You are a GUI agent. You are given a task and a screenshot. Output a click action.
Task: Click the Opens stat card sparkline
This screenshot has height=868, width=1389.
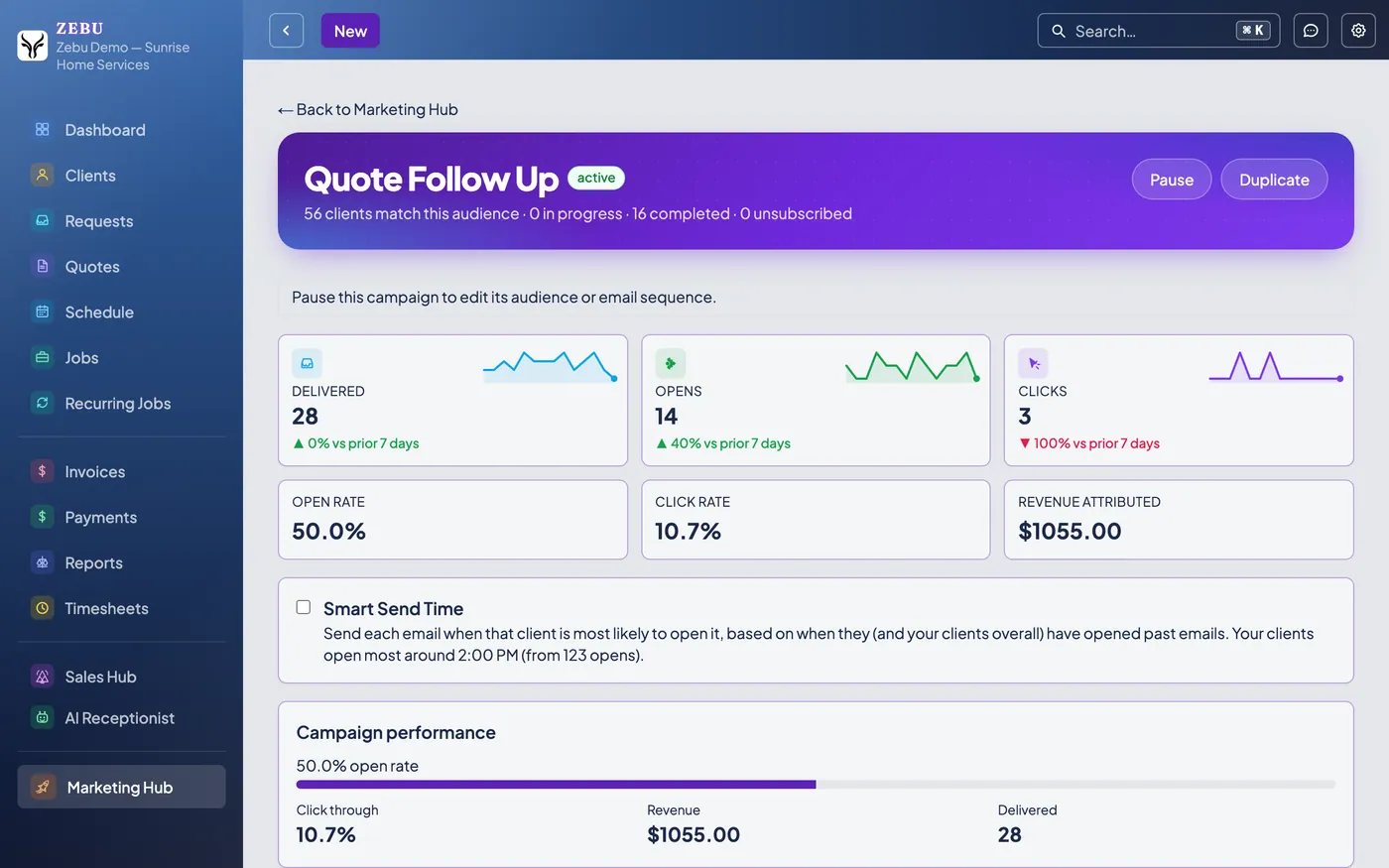point(913,366)
